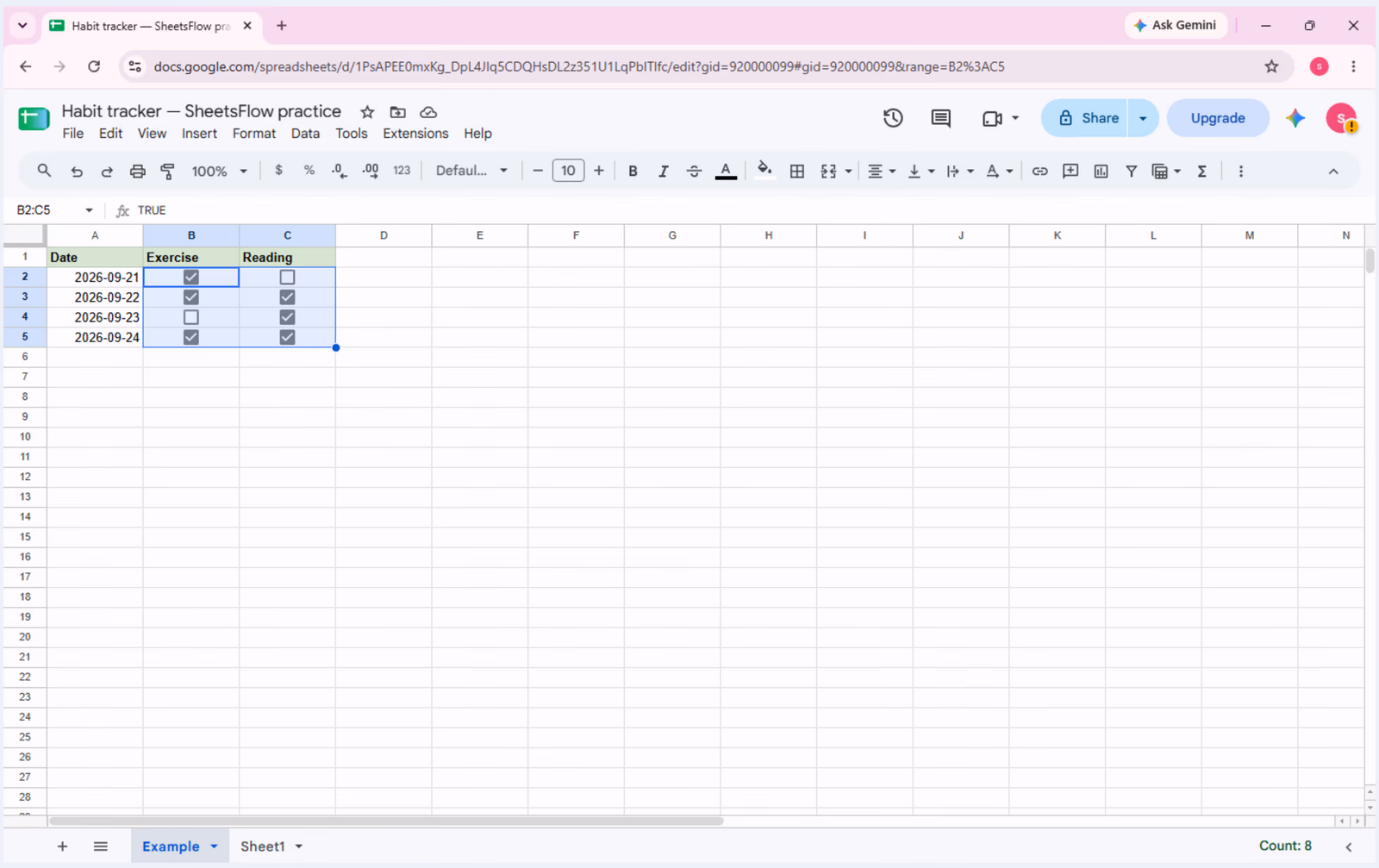Select the paint format tool
Viewport: 1379px width, 868px height.
168,172
